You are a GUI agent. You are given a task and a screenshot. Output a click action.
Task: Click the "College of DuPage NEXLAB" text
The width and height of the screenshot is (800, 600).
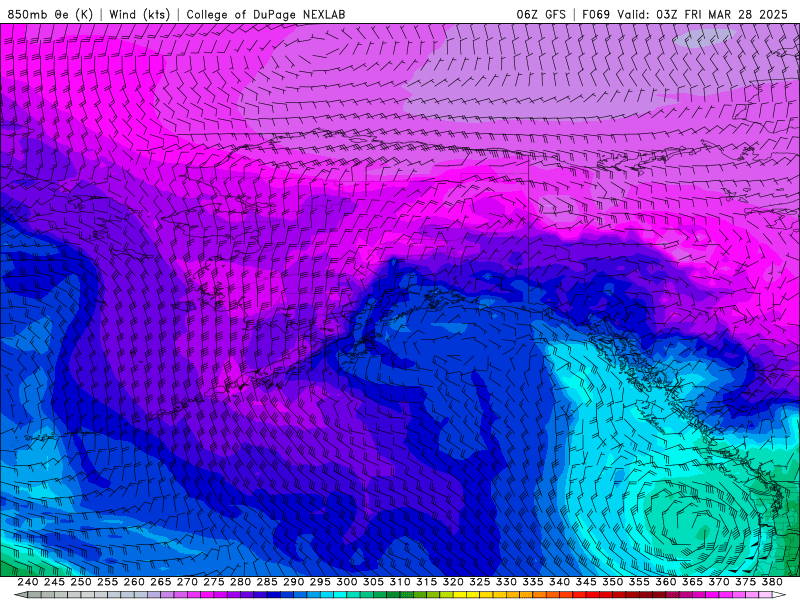pyautogui.click(x=266, y=14)
